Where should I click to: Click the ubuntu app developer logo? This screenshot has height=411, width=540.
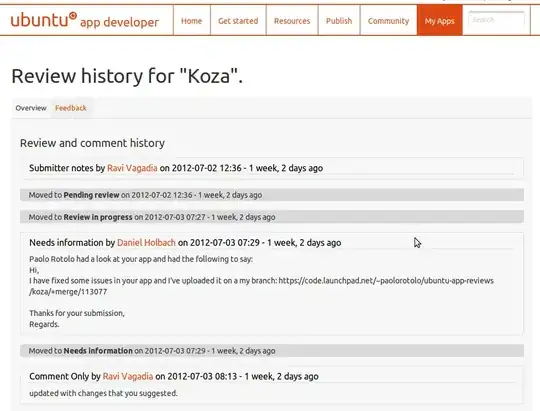[x=85, y=20]
